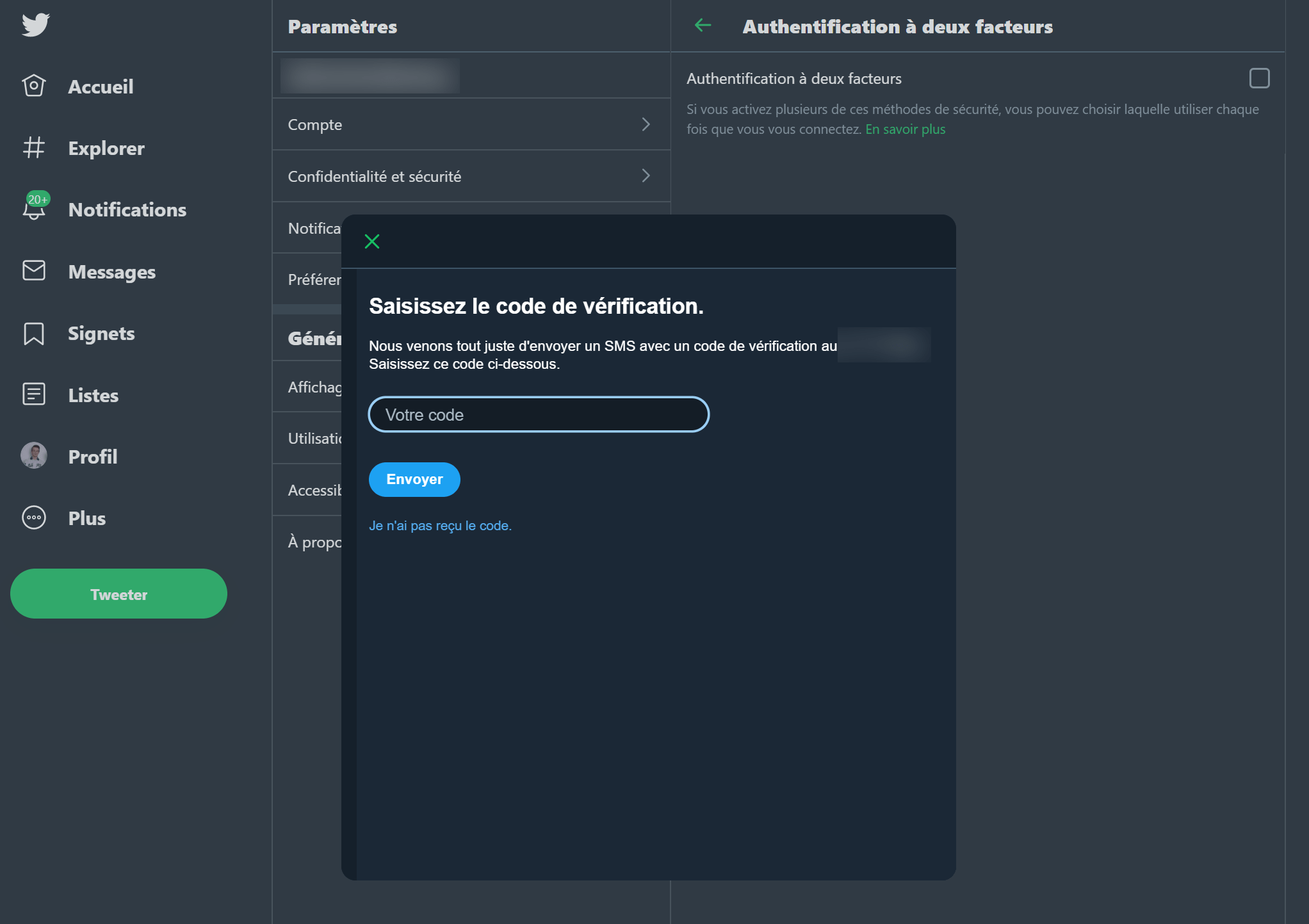Click 'Je n'ai pas reçu le code' link
The image size is (1309, 924).
(x=440, y=526)
